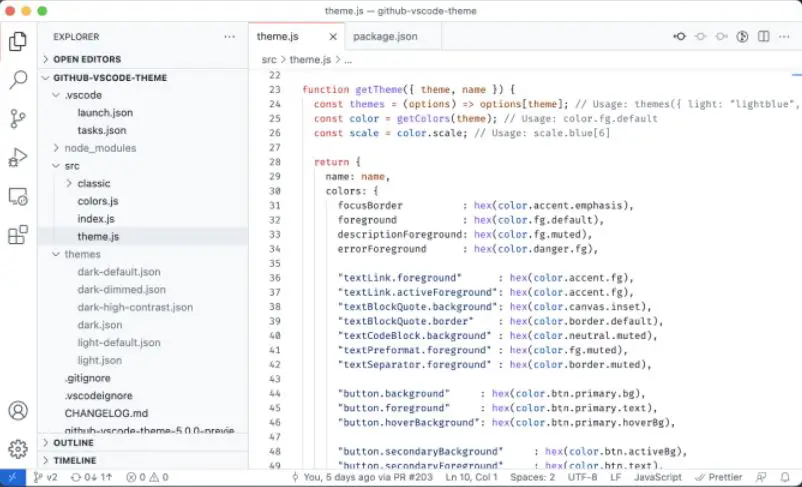
Task: Click the open changes icon in editor toolbar
Action: [x=742, y=36]
